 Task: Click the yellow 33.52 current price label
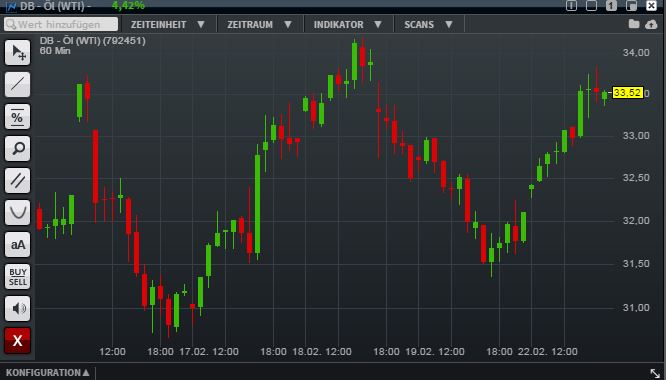tap(627, 93)
